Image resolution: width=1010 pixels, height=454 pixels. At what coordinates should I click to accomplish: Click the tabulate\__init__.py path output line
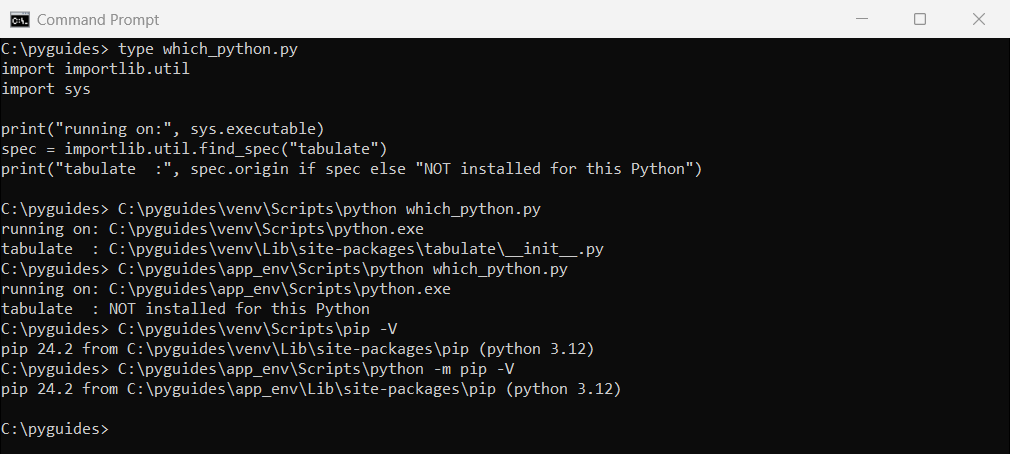302,249
